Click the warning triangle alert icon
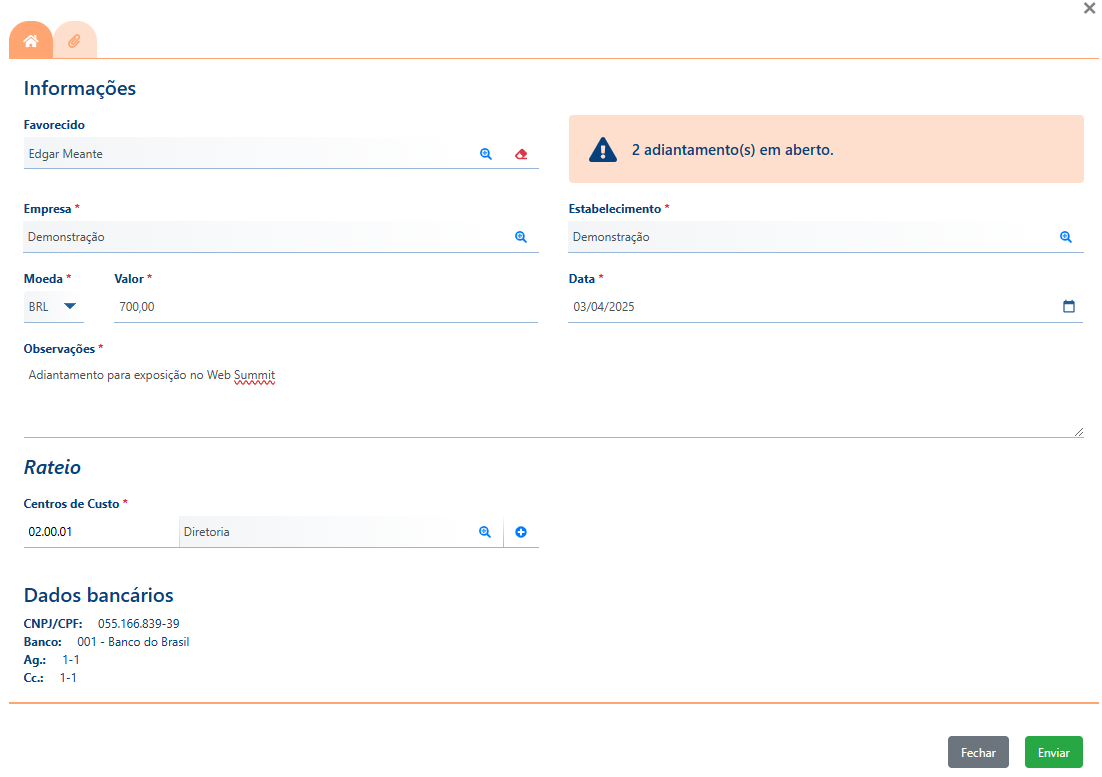This screenshot has height=777, width=1102. pos(603,150)
